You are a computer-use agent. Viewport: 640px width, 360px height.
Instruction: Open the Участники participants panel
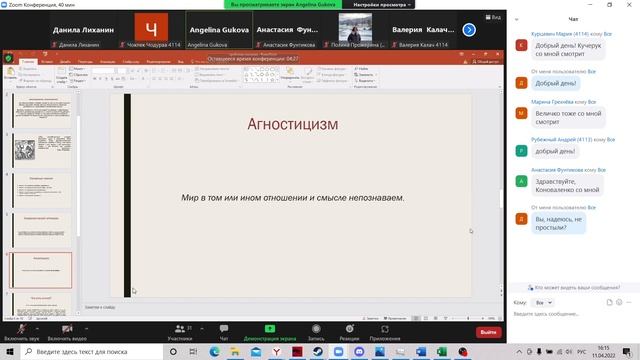[x=180, y=332]
